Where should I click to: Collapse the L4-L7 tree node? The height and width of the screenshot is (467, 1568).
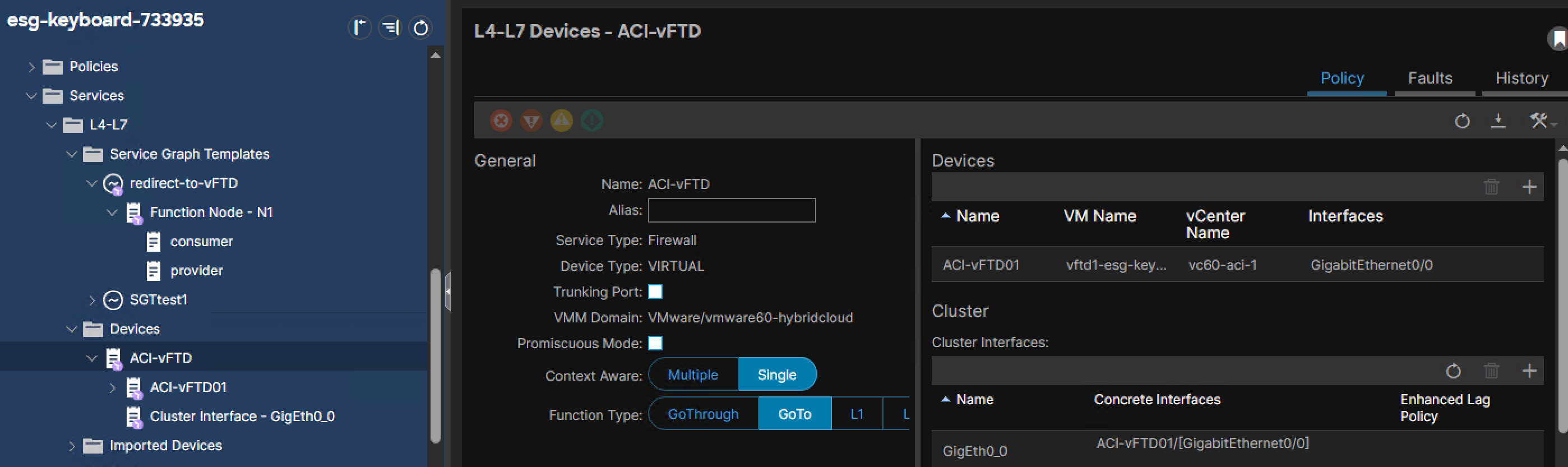[52, 125]
